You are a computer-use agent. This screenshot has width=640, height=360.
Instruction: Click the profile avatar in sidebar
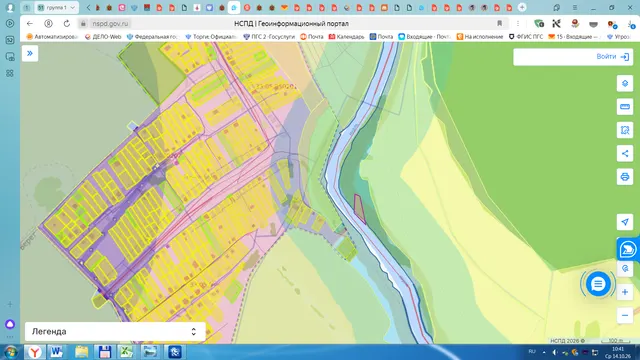coord(10,7)
